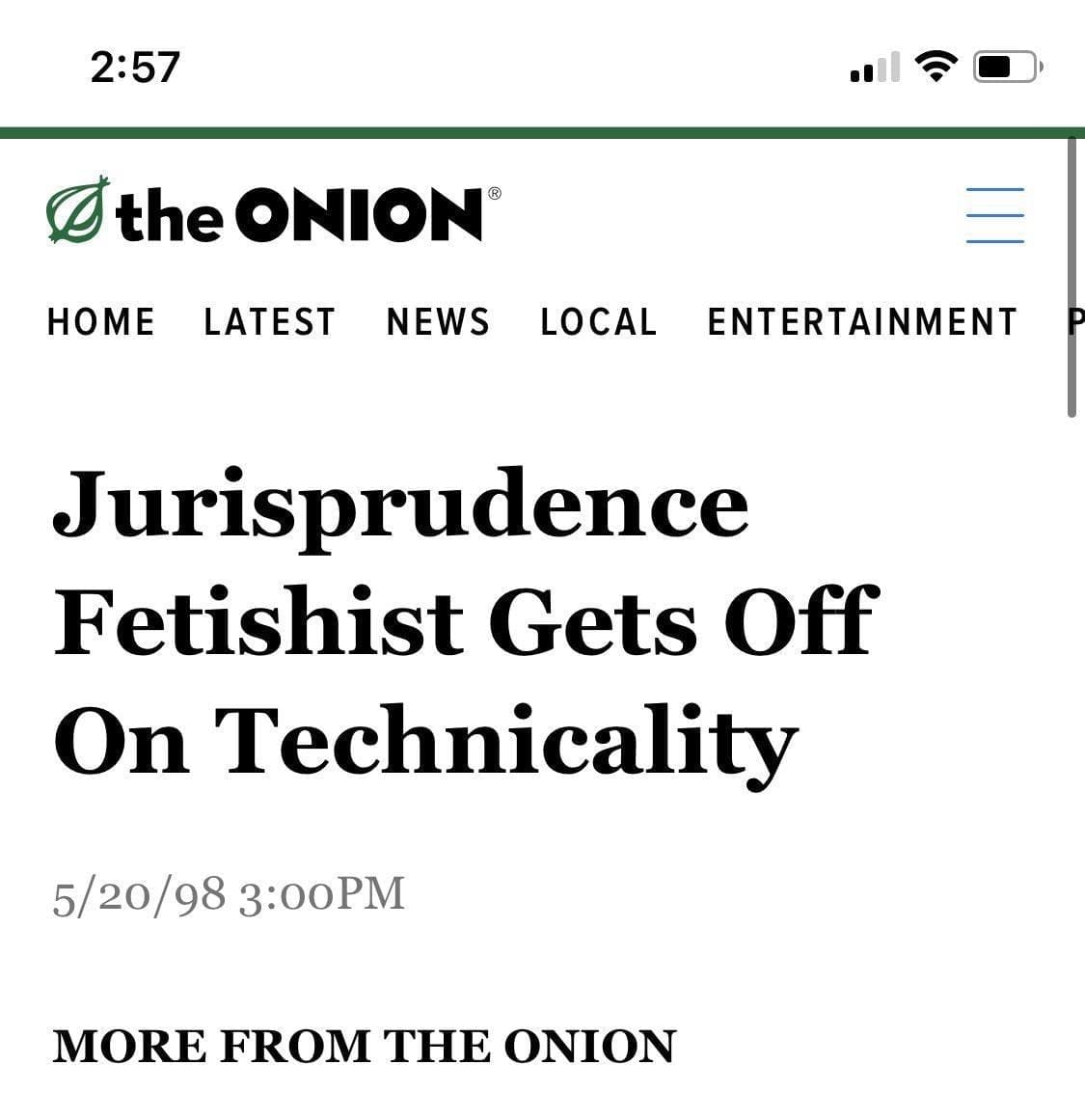Click the cut-off nav item after ENTERTAINMENT
This screenshot has width=1085, height=1120.
pos(1074,322)
